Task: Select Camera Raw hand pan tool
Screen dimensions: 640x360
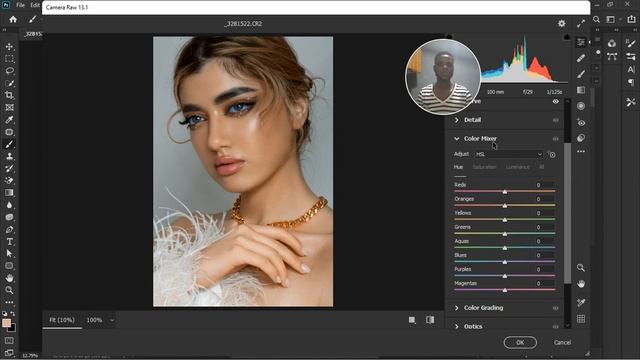Action: coord(581,284)
